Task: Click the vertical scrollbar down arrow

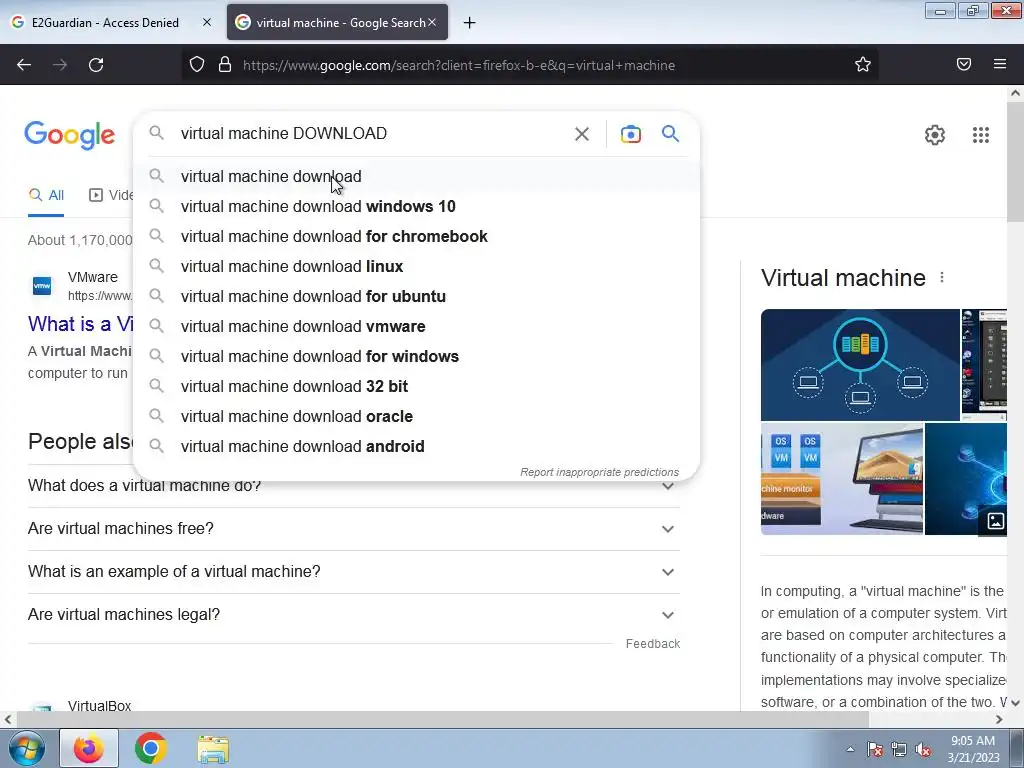Action: (x=1015, y=703)
